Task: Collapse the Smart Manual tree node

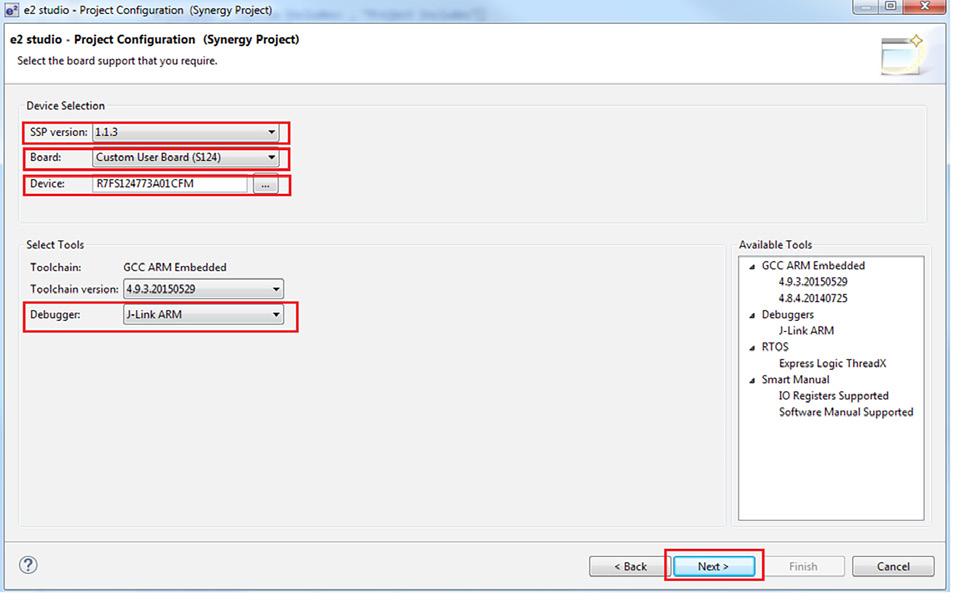Action: [x=752, y=380]
